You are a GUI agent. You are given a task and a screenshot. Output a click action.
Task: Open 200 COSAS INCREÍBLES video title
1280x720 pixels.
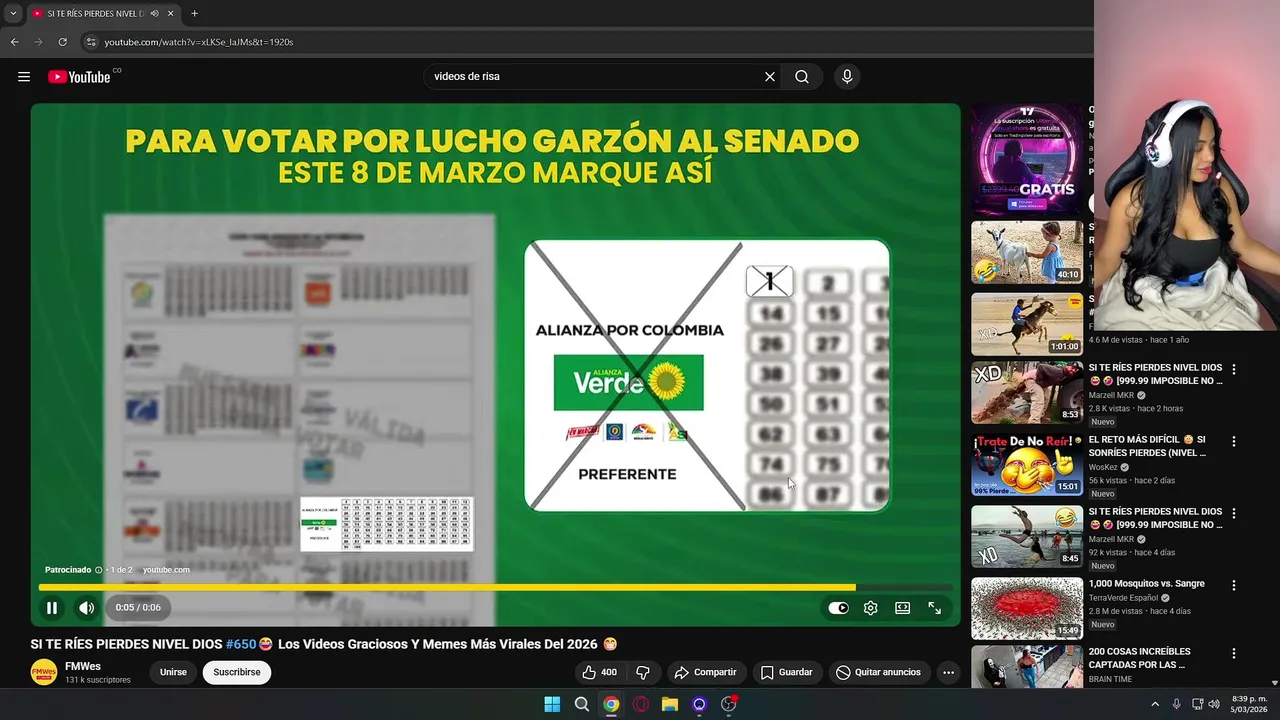(x=1139, y=658)
